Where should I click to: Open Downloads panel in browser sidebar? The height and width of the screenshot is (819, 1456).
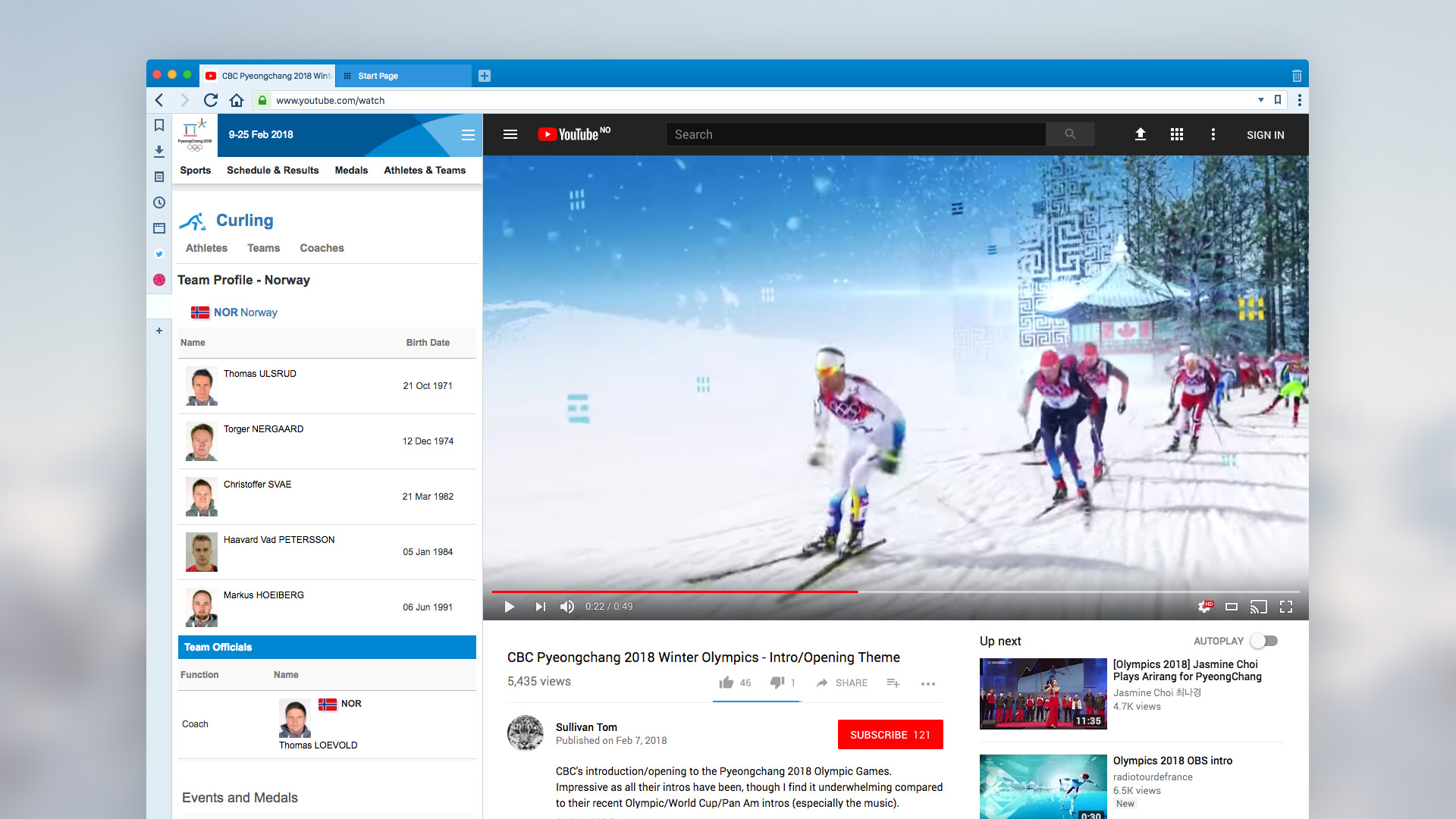point(159,151)
